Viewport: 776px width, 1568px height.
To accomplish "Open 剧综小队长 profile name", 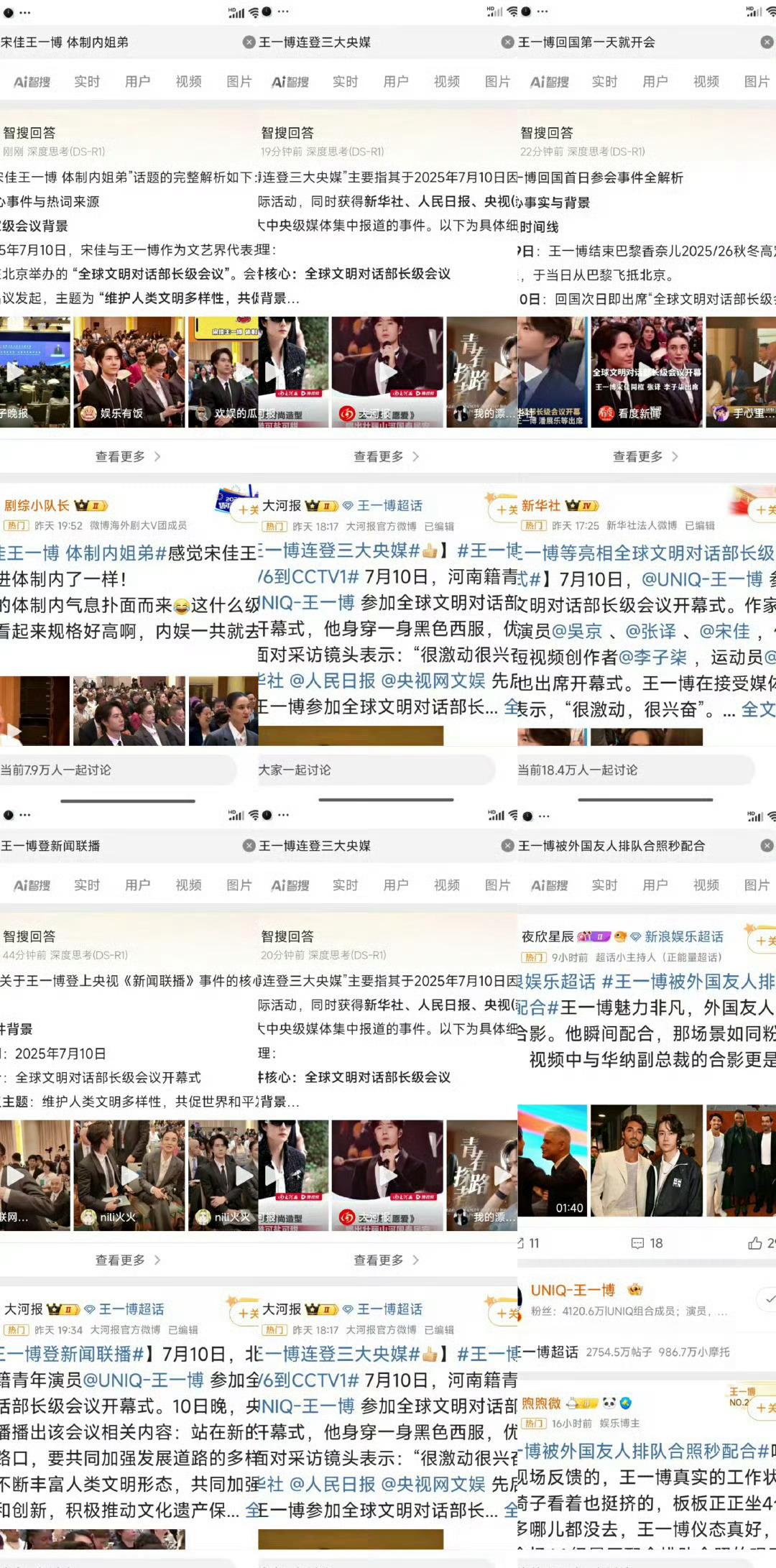I will point(37,505).
